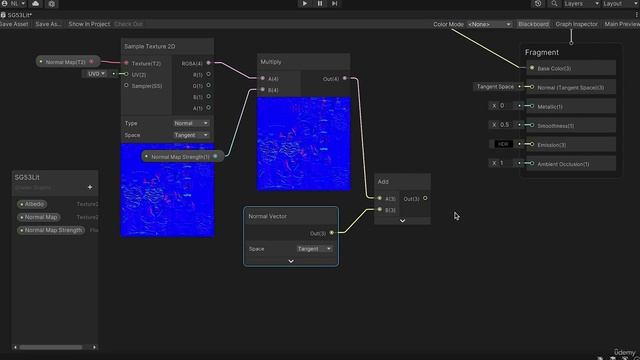Click the Pause button in the top toolbar
The image size is (640, 360).
coord(320,3)
